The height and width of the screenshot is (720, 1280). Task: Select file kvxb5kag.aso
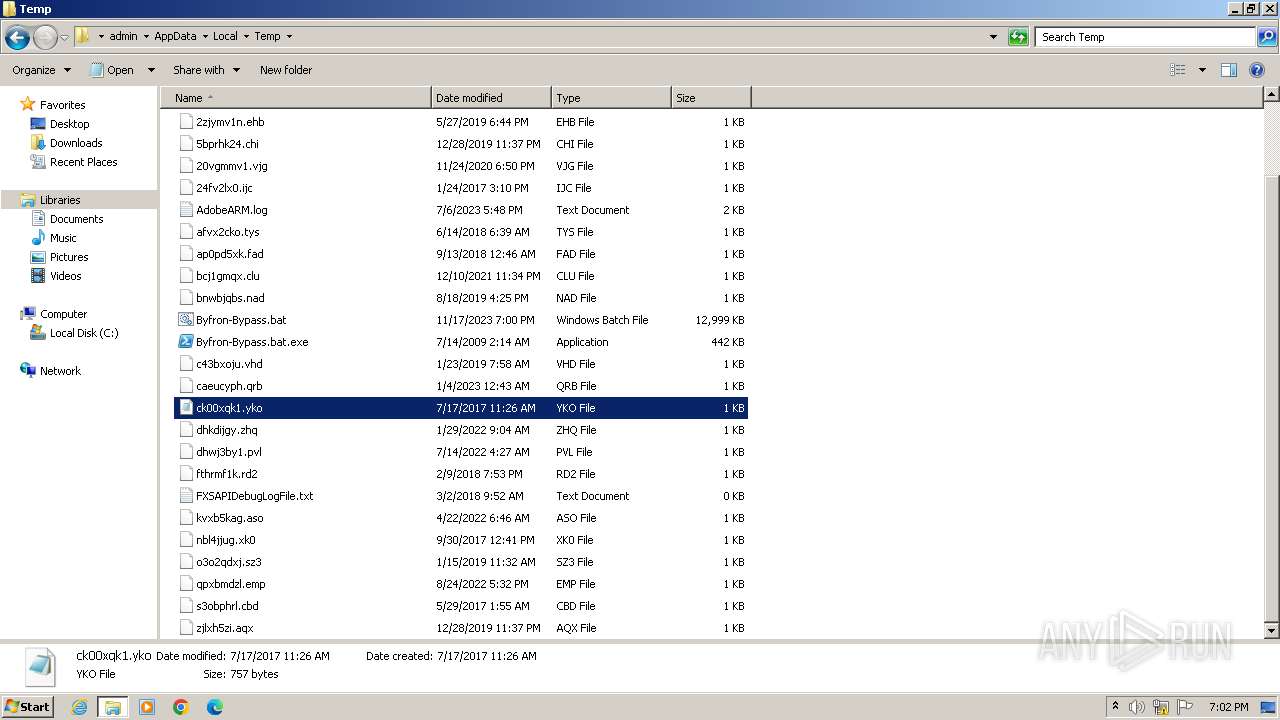point(229,518)
